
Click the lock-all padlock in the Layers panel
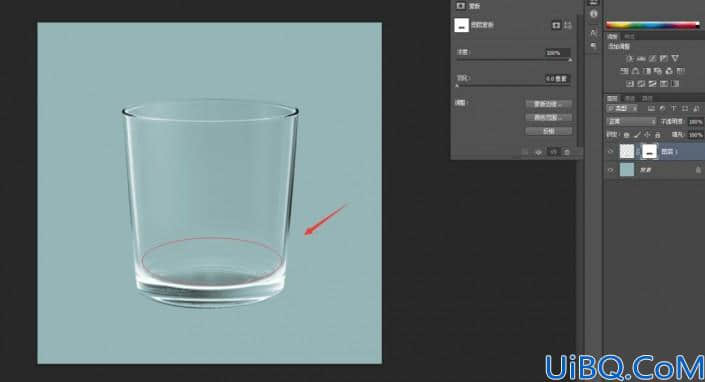(658, 135)
